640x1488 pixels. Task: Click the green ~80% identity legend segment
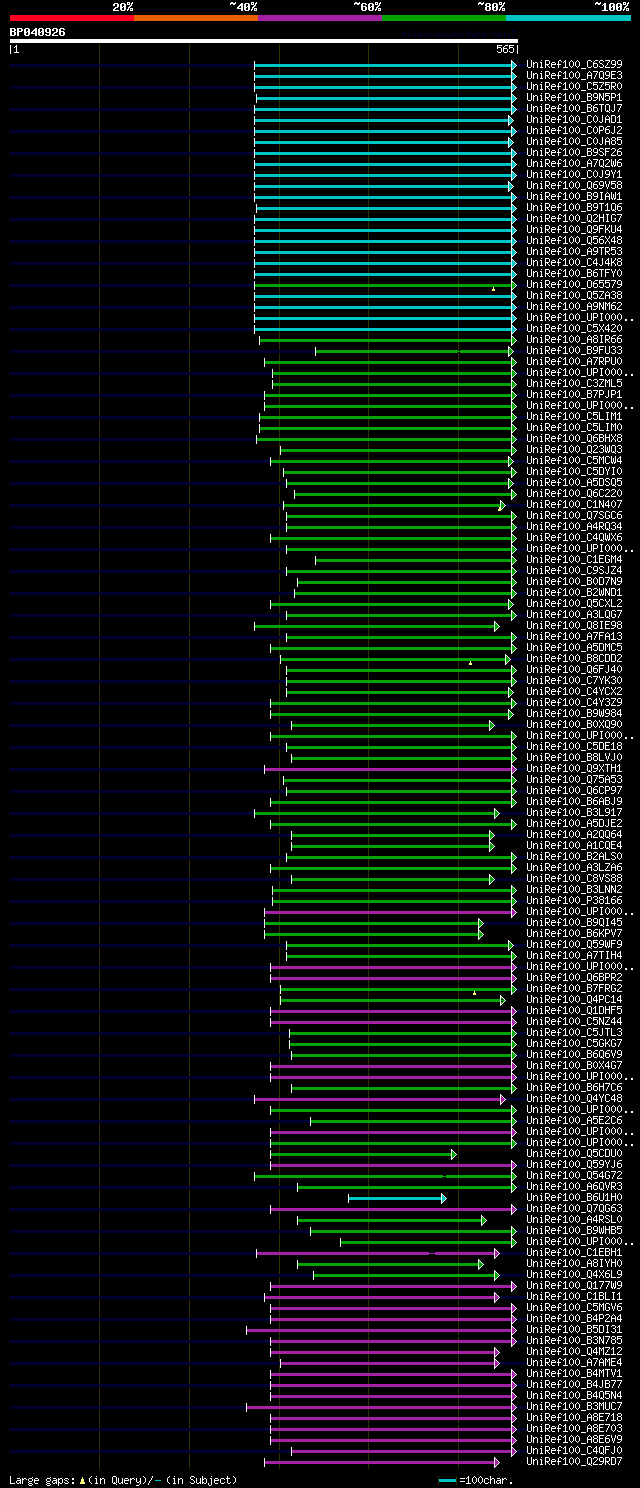444,18
